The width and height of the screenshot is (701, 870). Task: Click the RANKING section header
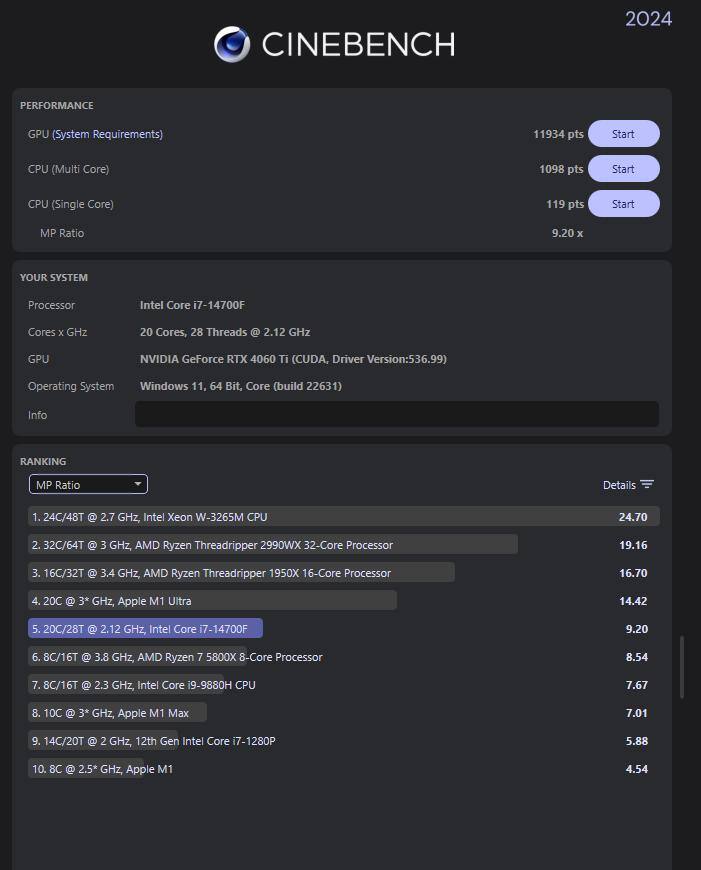[x=43, y=461]
